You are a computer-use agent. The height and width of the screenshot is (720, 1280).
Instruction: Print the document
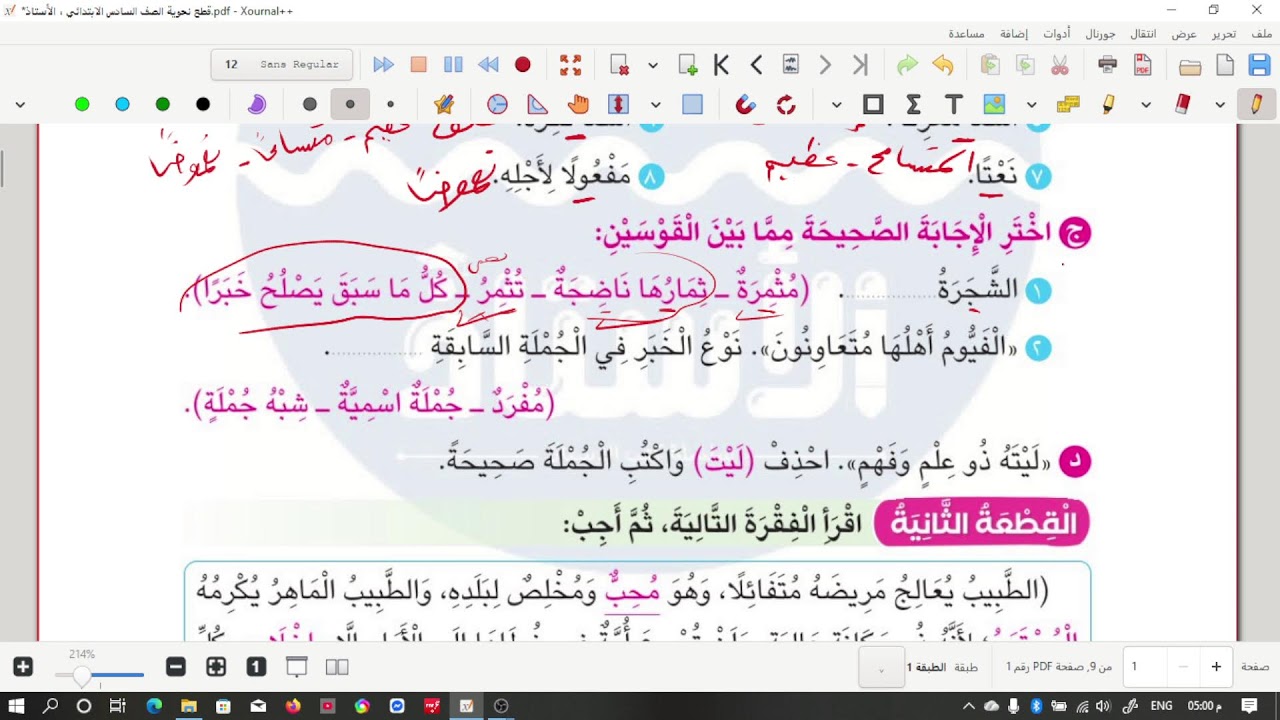1108,66
